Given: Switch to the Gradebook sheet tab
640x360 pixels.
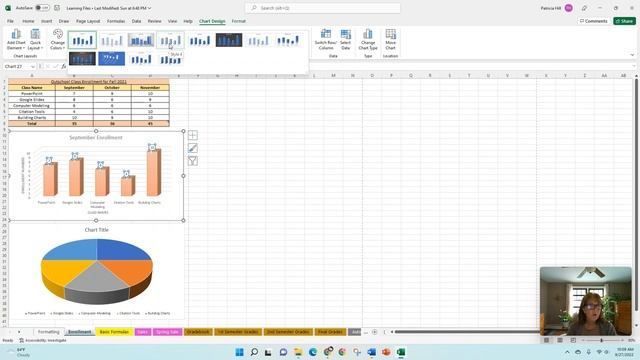Looking at the screenshot, I should click(x=198, y=332).
